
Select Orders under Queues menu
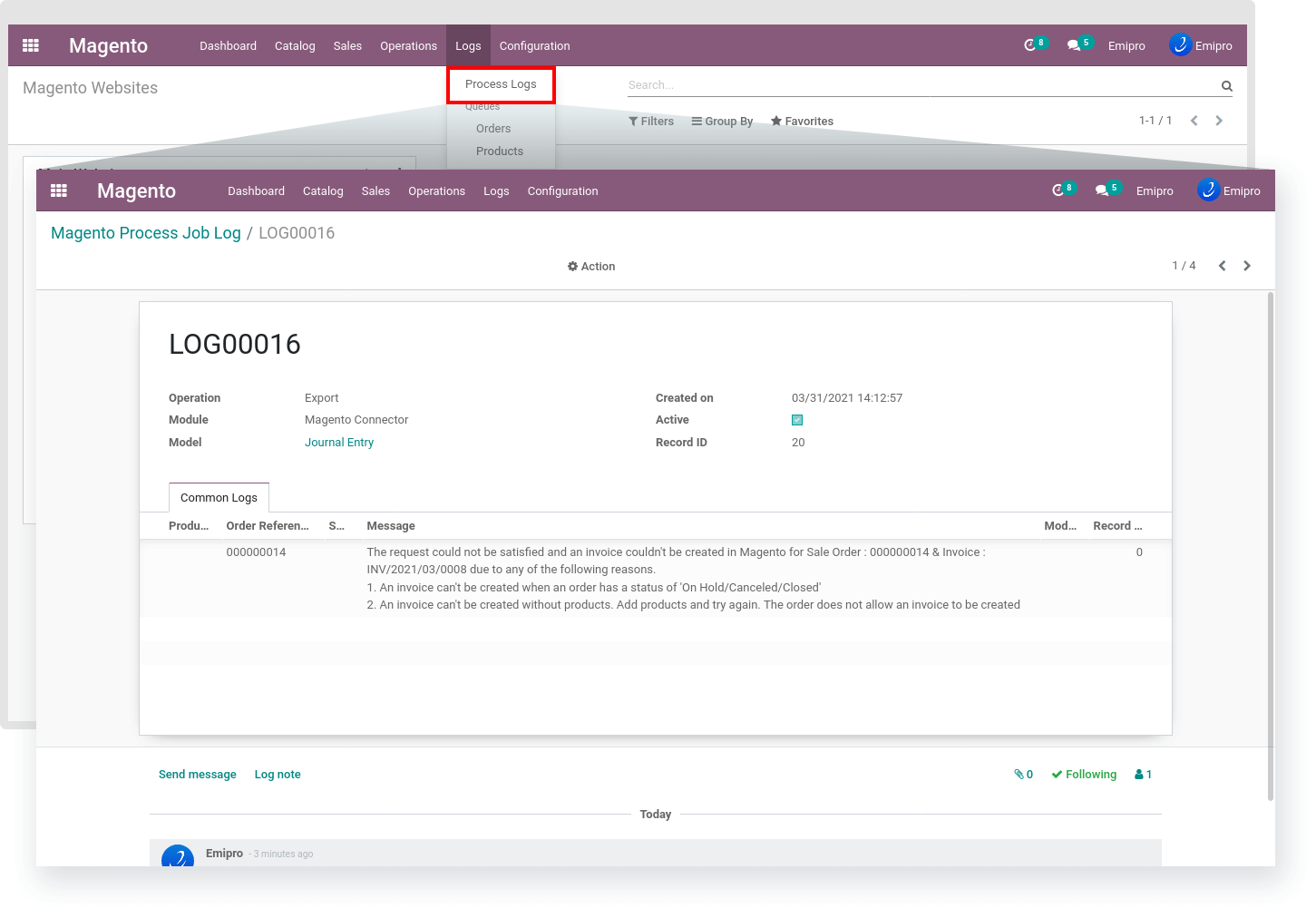tap(493, 129)
